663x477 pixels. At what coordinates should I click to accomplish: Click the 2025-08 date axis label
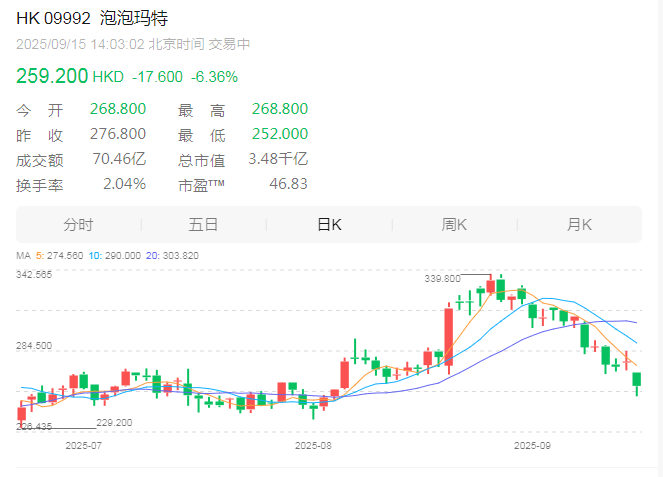coord(313,445)
